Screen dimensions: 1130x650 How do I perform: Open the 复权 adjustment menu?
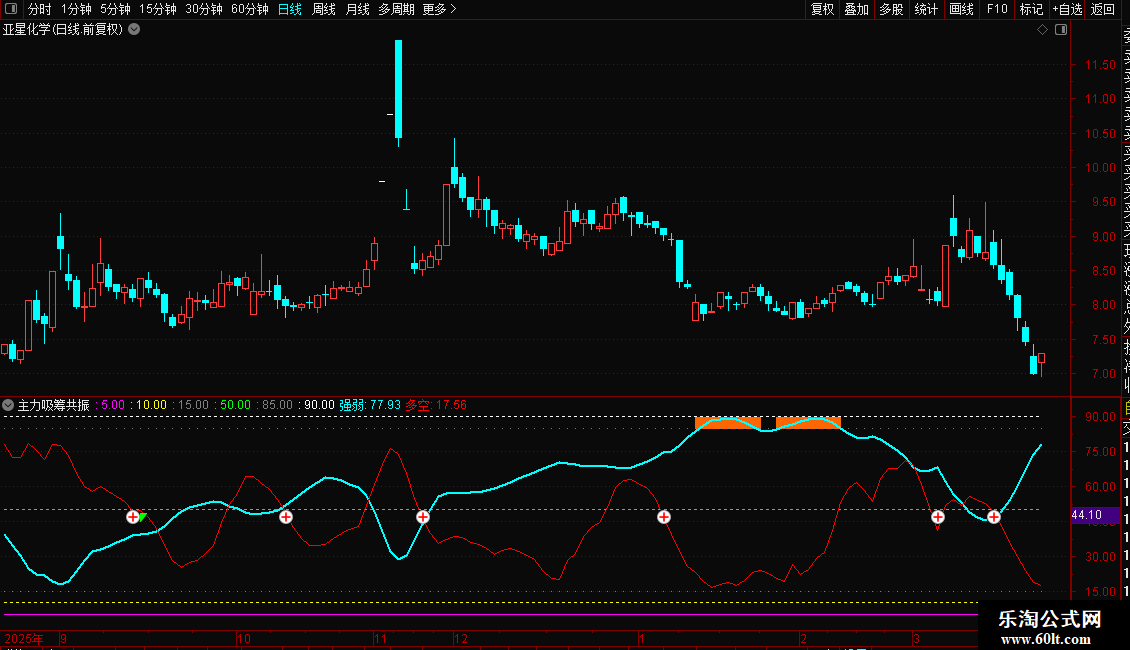[x=822, y=9]
